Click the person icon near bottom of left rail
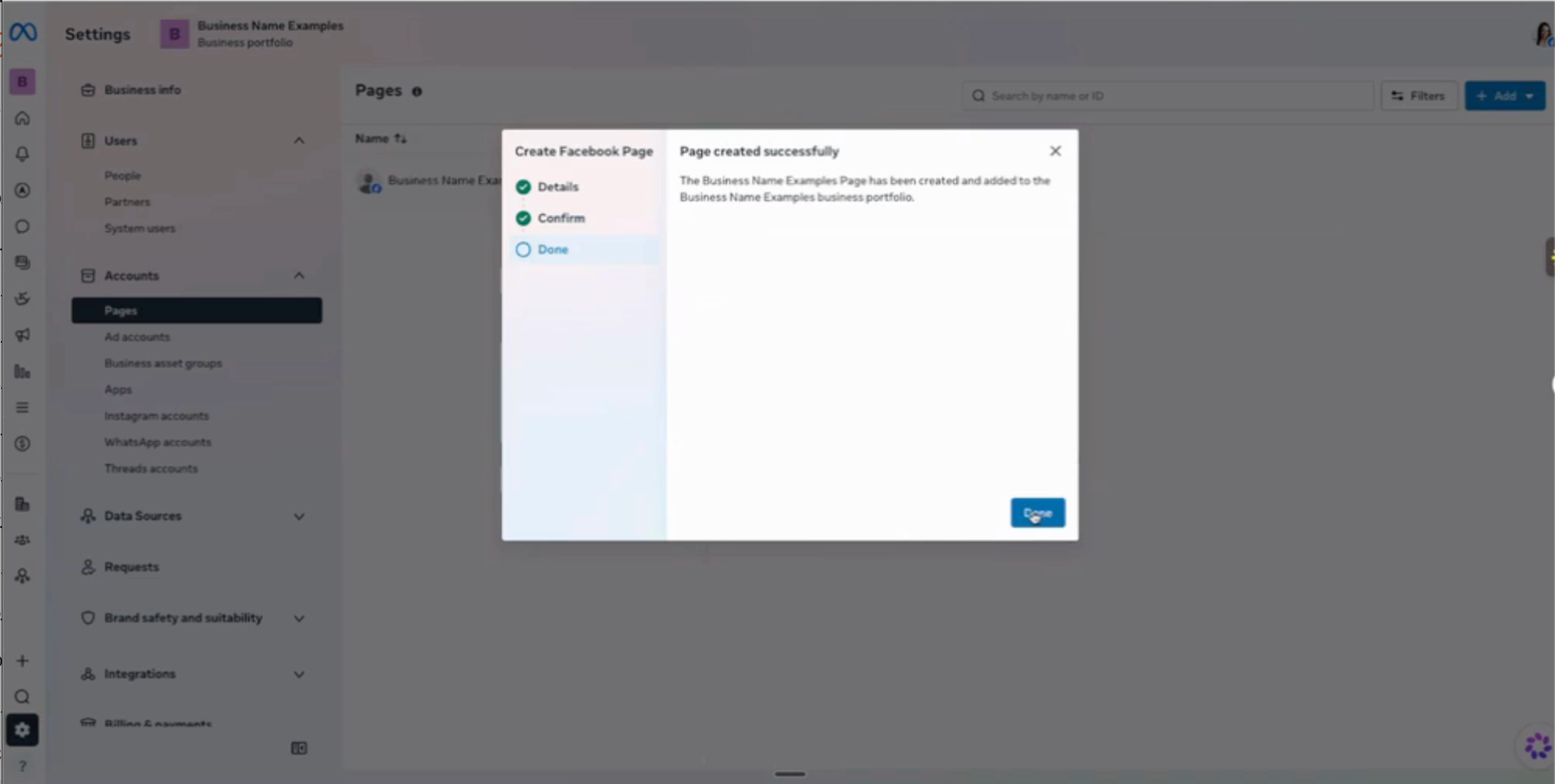Screen dimensions: 1555x784 click(23, 576)
